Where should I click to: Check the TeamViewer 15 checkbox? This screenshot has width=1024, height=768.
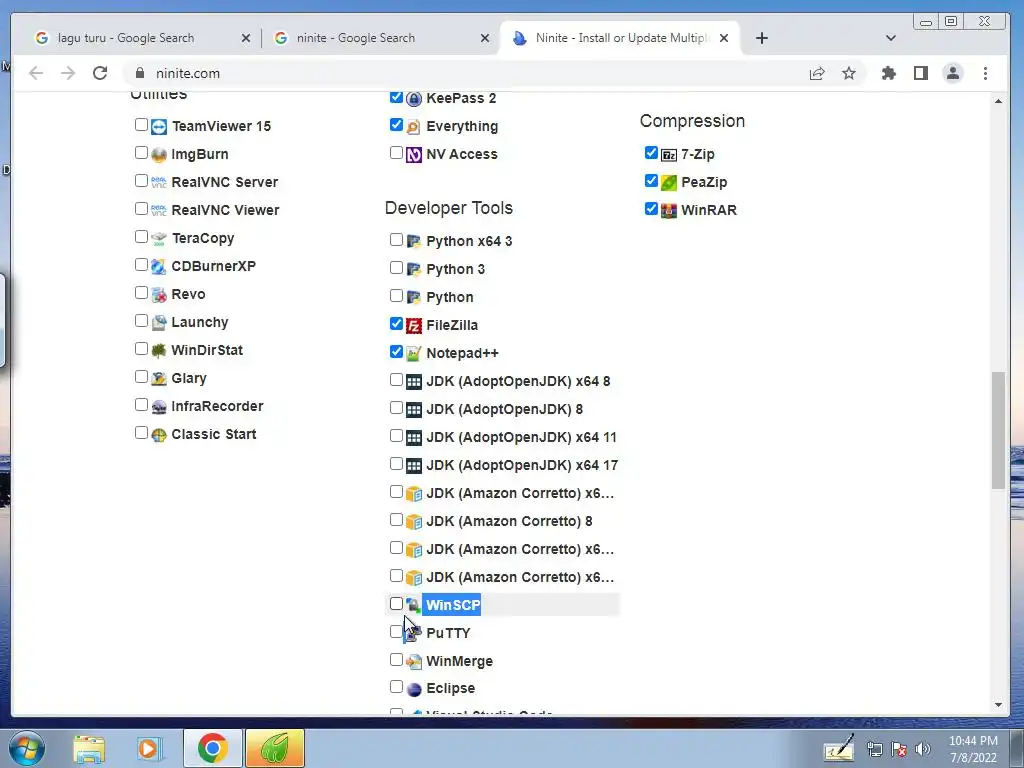point(141,124)
